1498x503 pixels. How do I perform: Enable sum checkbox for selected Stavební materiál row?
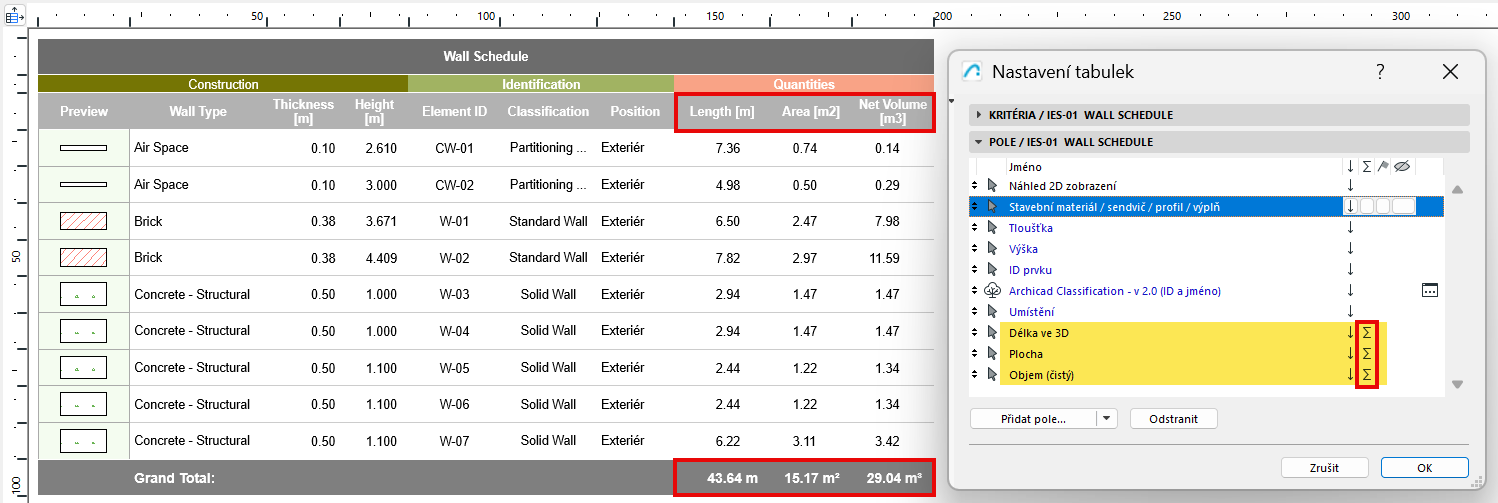pyautogui.click(x=1367, y=207)
